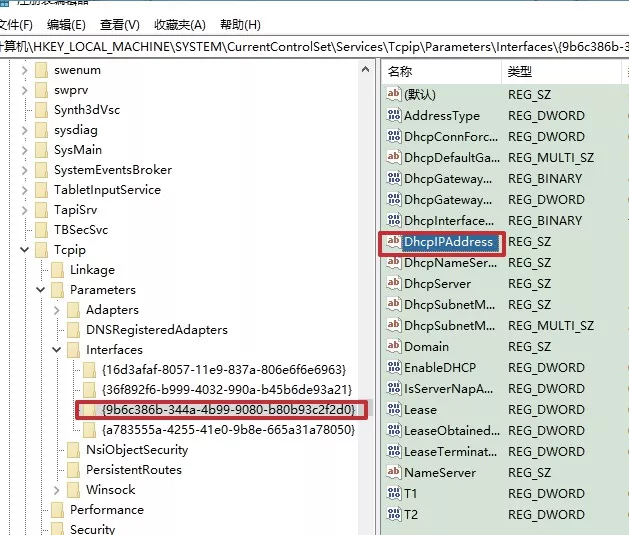Click the EnableDHCP value icon
The width and height of the screenshot is (629, 535).
393,368
